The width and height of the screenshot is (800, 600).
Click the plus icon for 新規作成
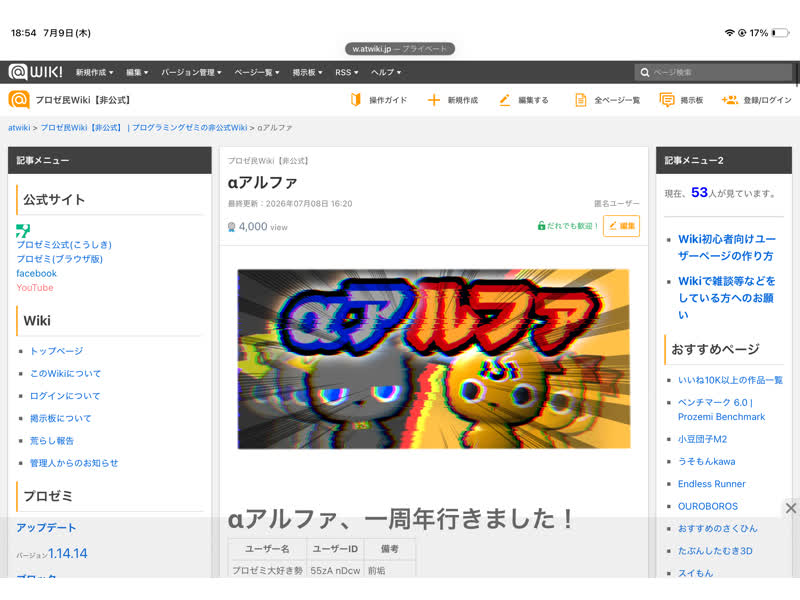coord(434,99)
